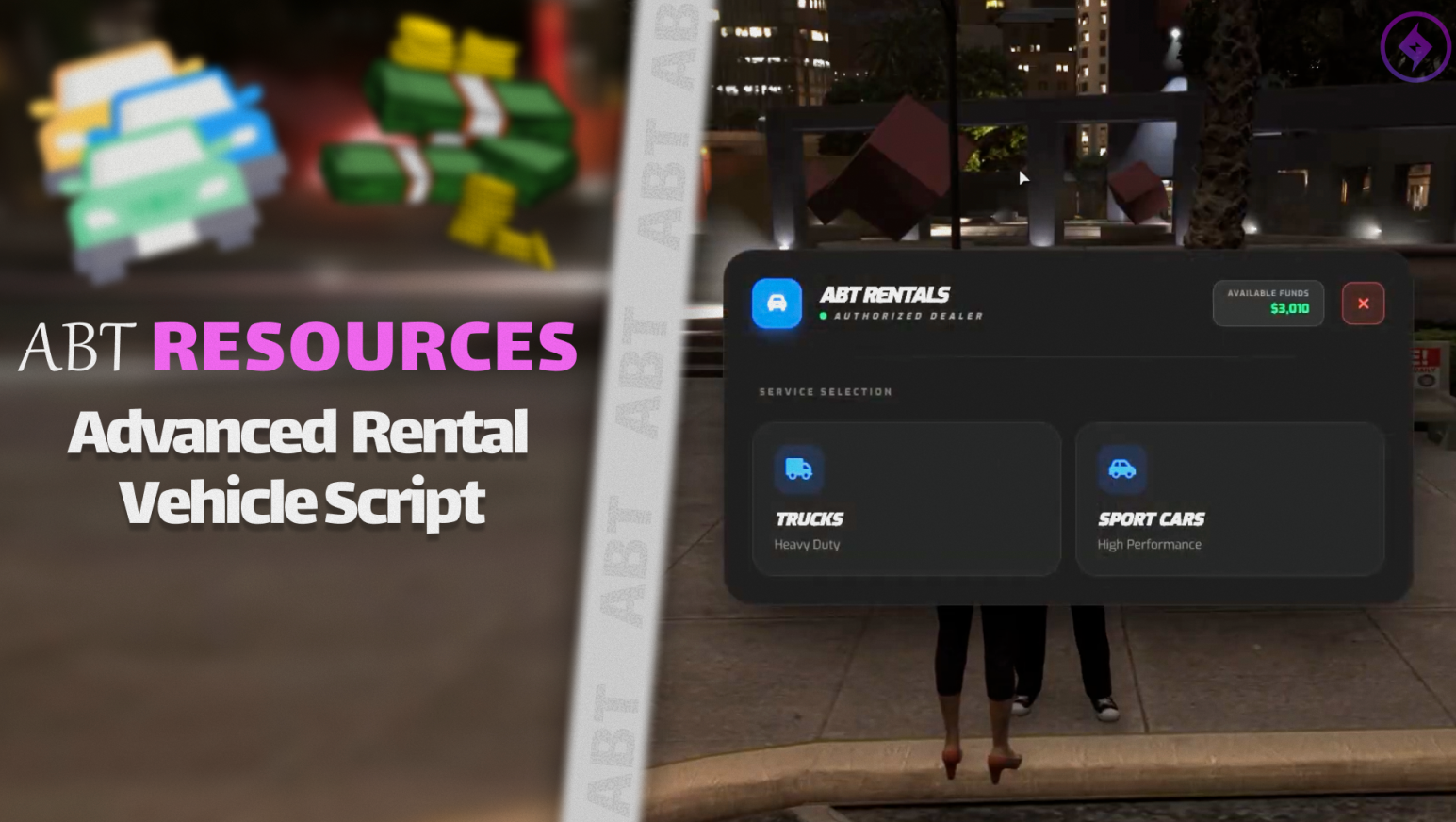Click the pink RESOURCES headline text
This screenshot has width=1456, height=822.
coord(365,347)
